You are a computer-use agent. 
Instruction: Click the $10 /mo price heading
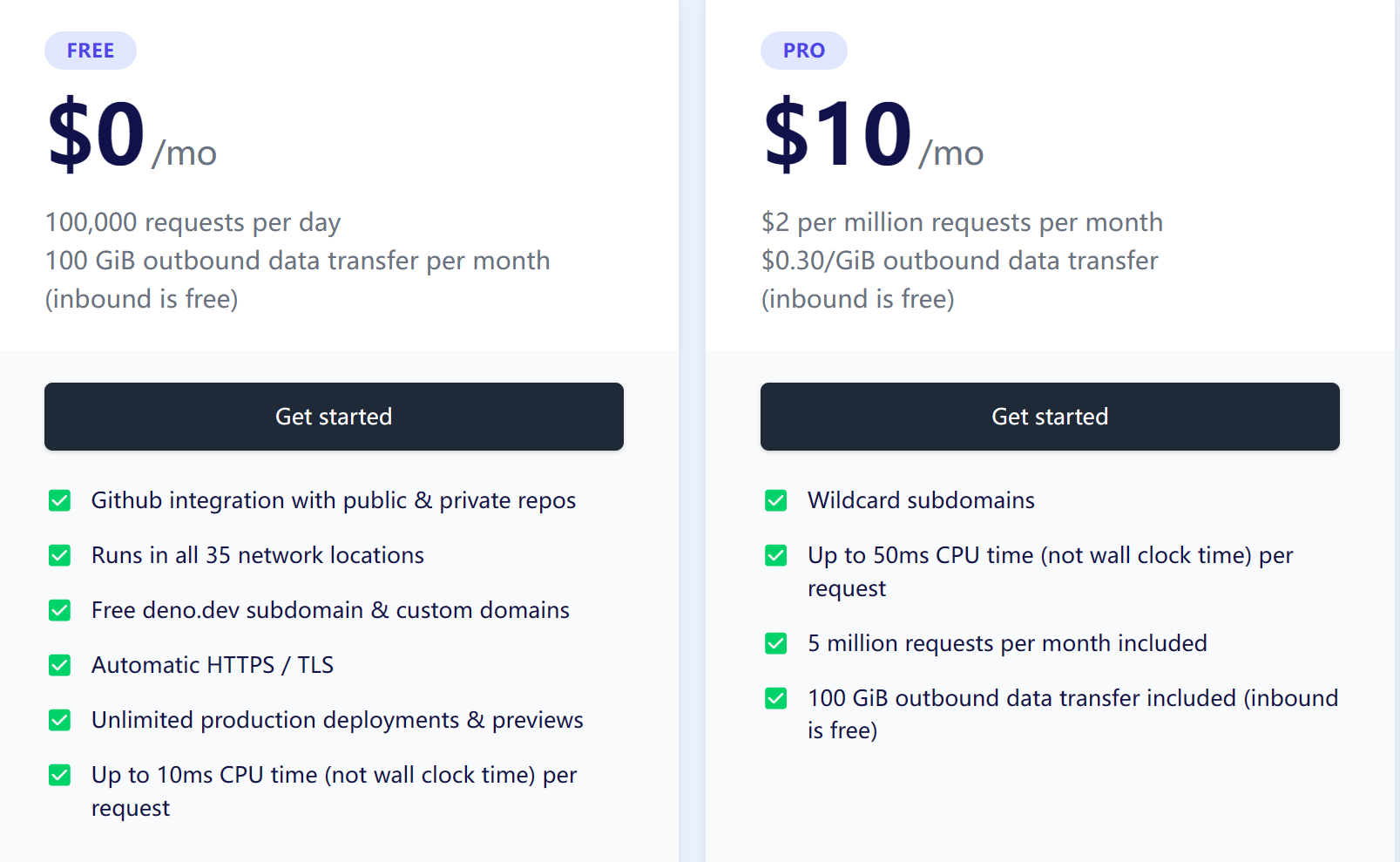click(873, 134)
